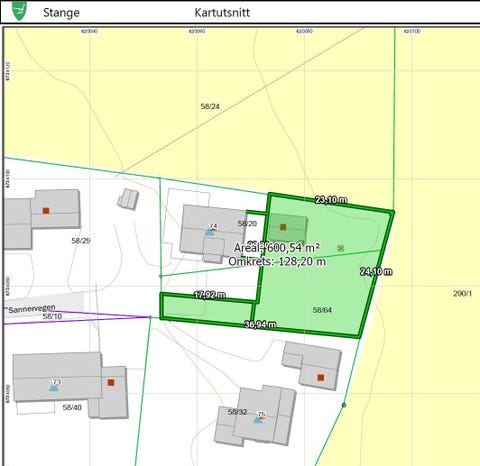The image size is (480, 466).
Task: Click the 36,94 m boundary measurement
Action: click(x=260, y=324)
